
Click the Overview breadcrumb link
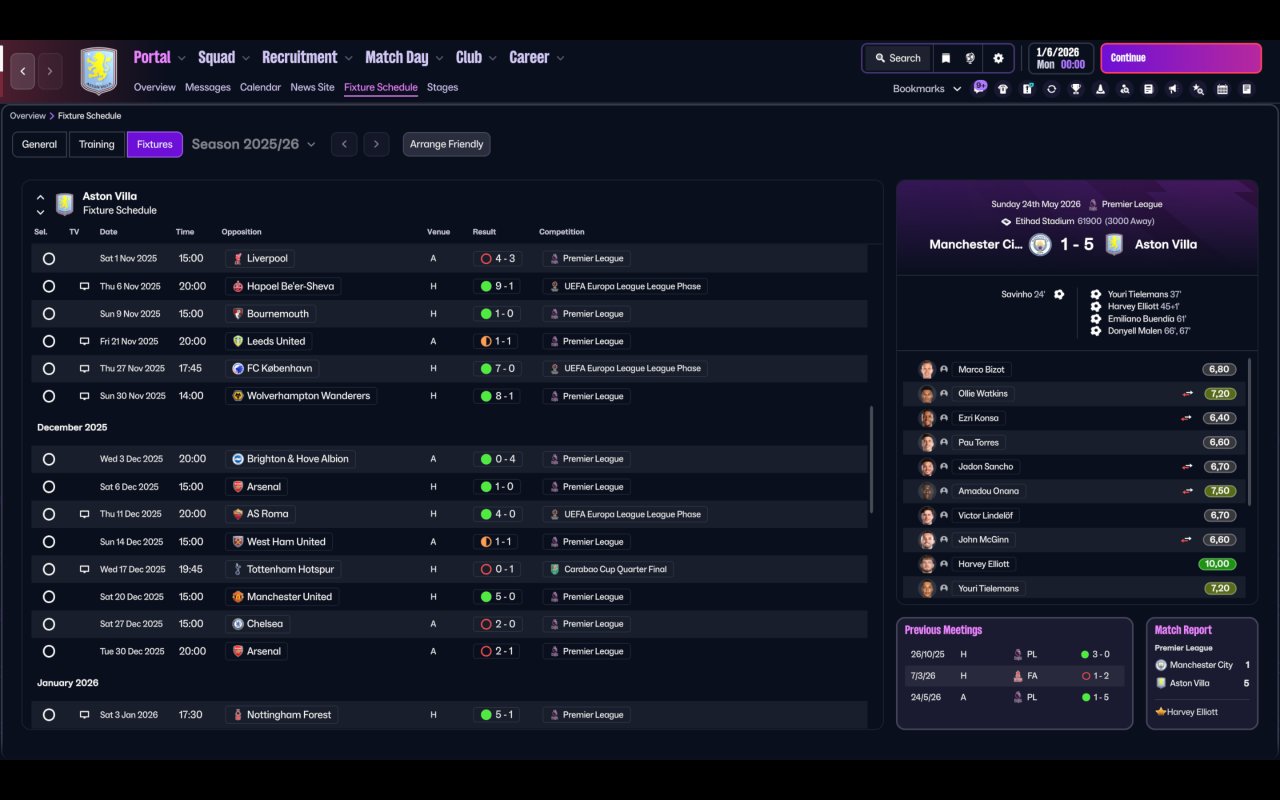[x=28, y=116]
